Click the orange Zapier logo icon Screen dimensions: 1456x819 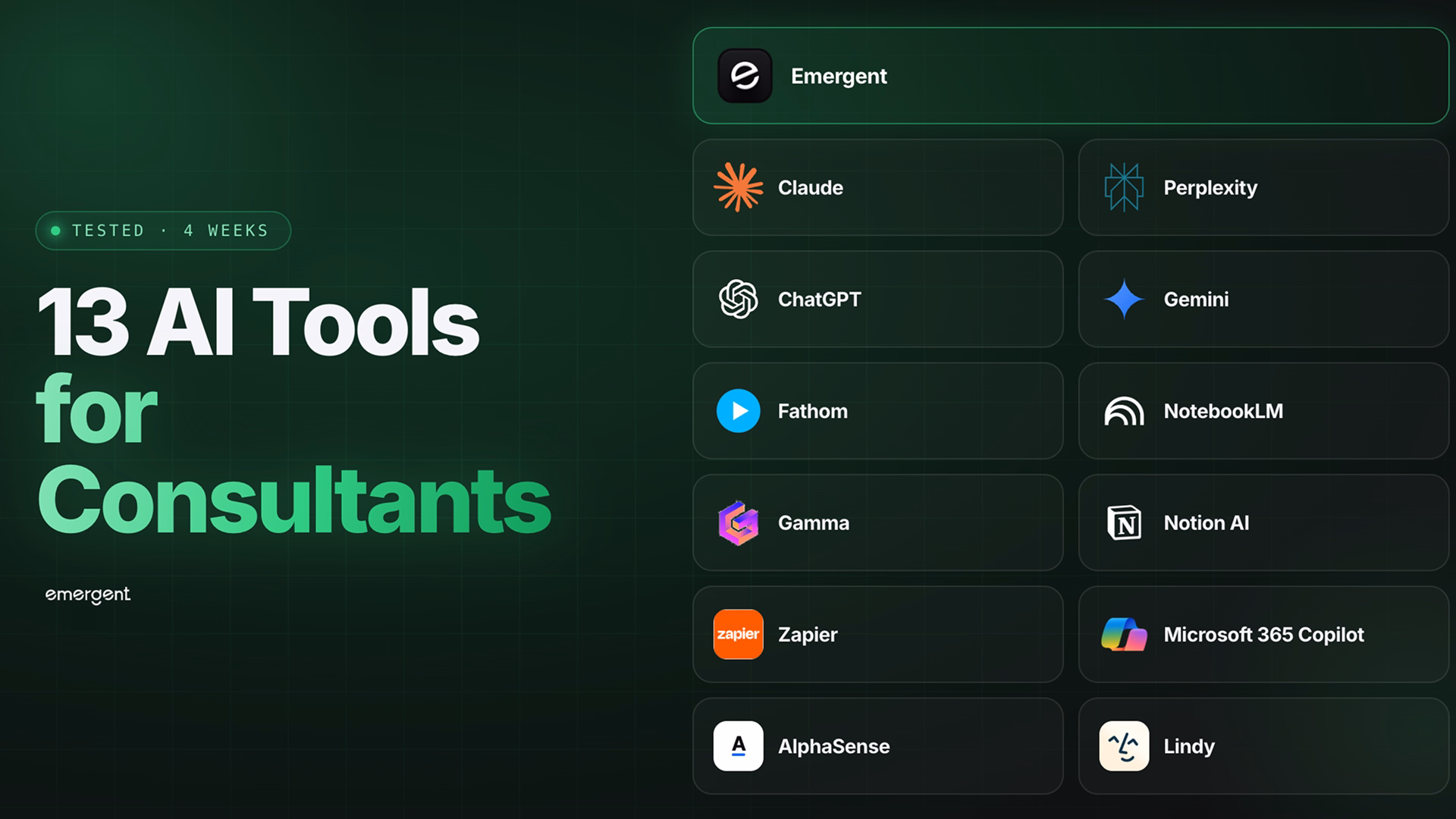pyautogui.click(x=738, y=634)
